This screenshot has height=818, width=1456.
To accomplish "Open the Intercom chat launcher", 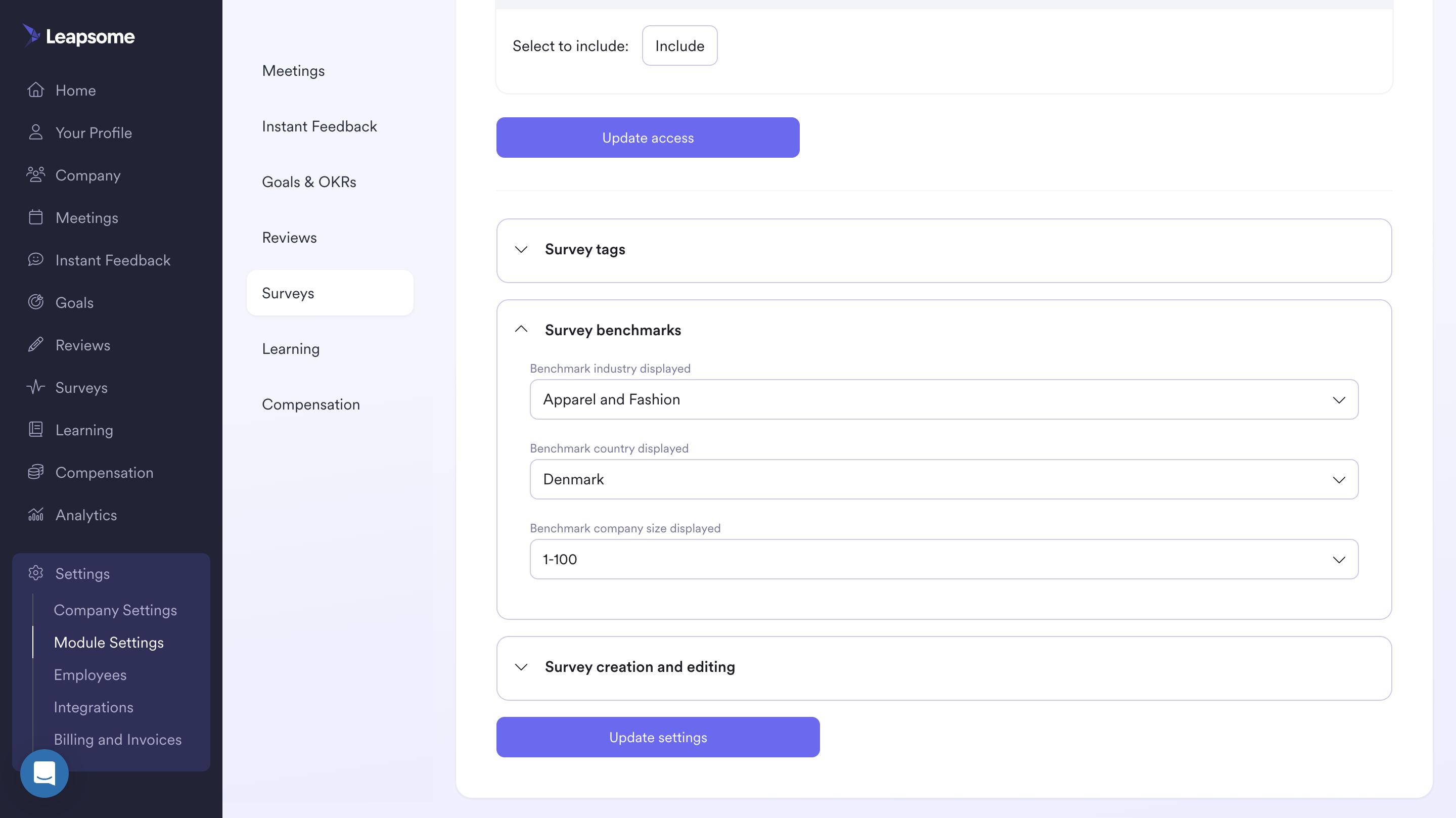I will (x=44, y=773).
